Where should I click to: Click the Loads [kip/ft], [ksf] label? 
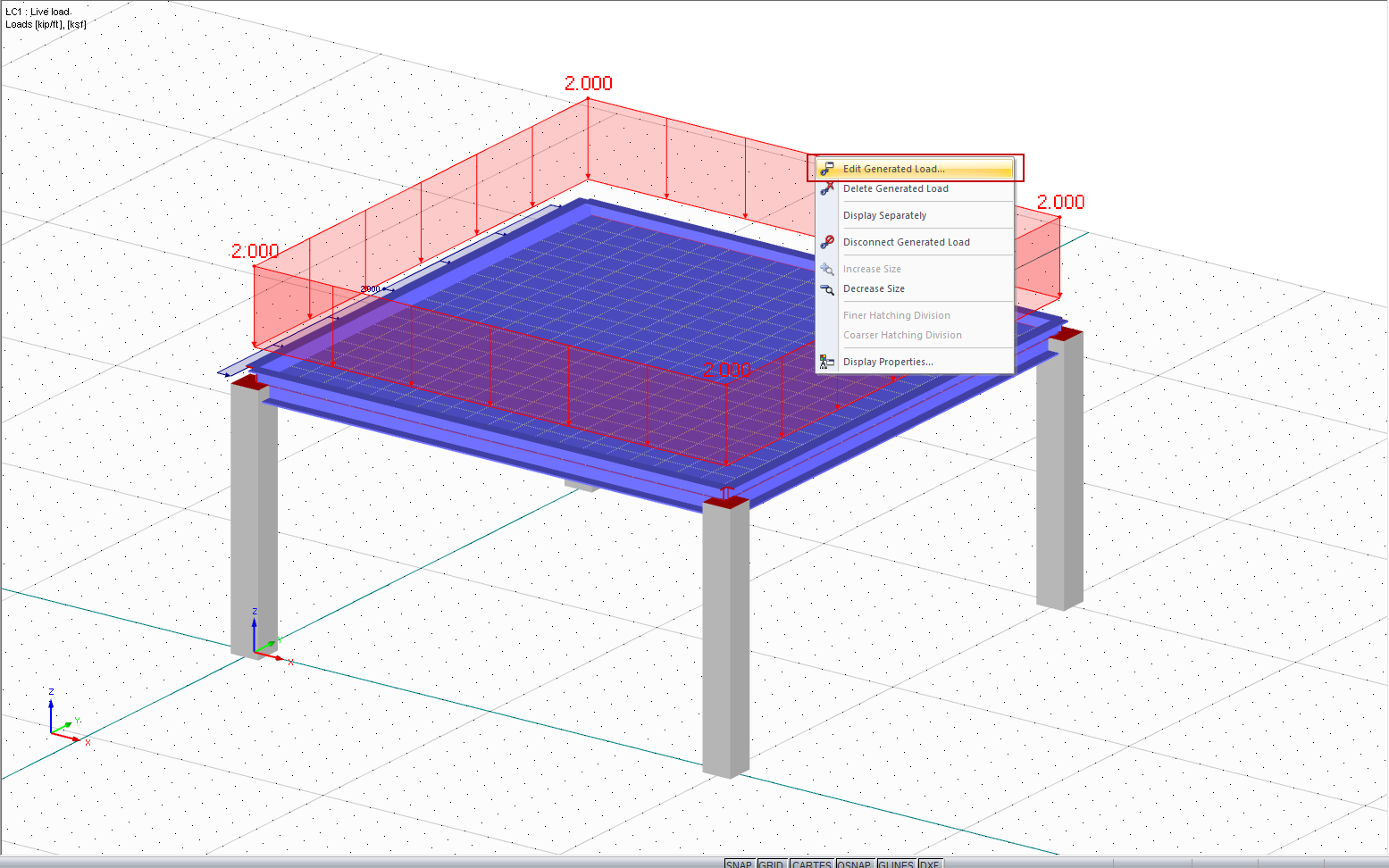pyautogui.click(x=46, y=24)
